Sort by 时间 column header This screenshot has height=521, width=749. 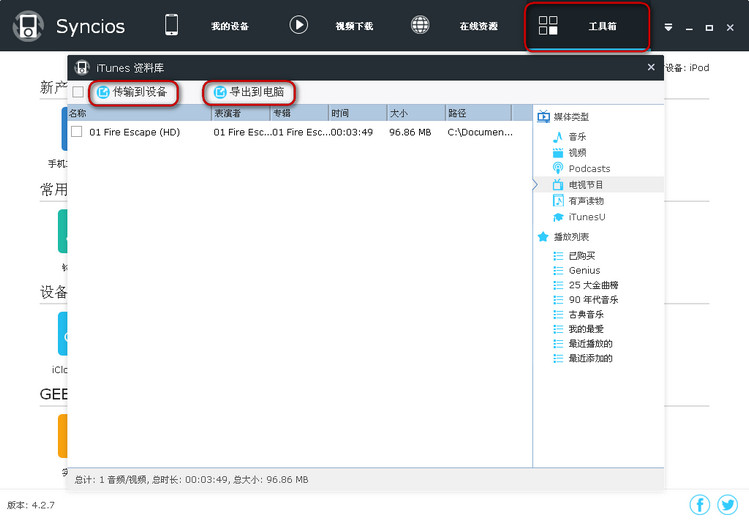point(358,113)
